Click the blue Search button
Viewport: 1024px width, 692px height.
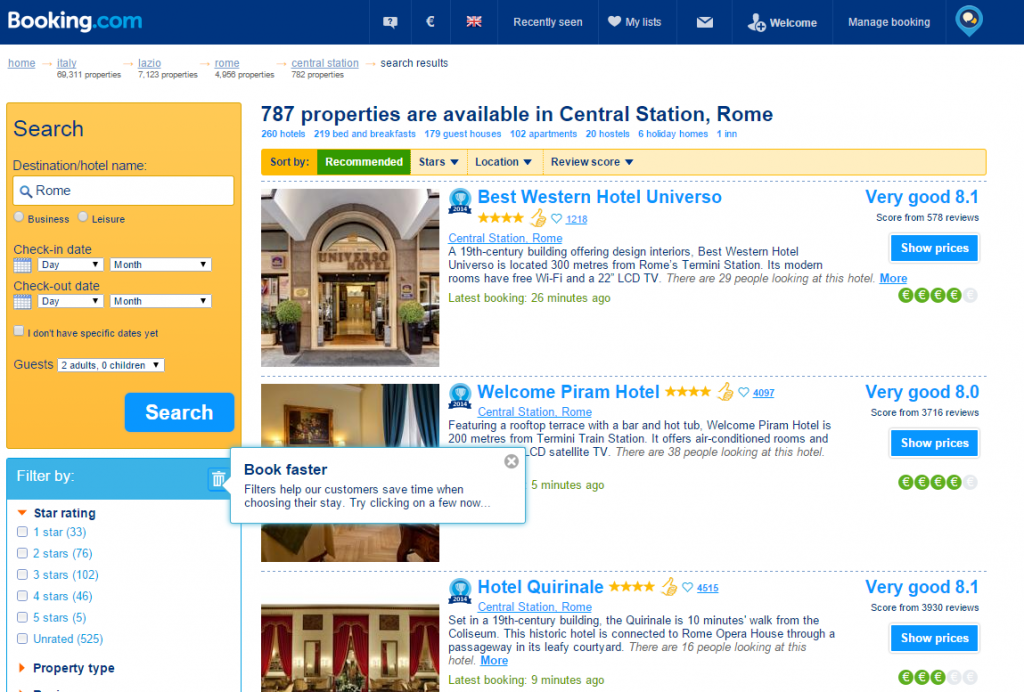[179, 412]
